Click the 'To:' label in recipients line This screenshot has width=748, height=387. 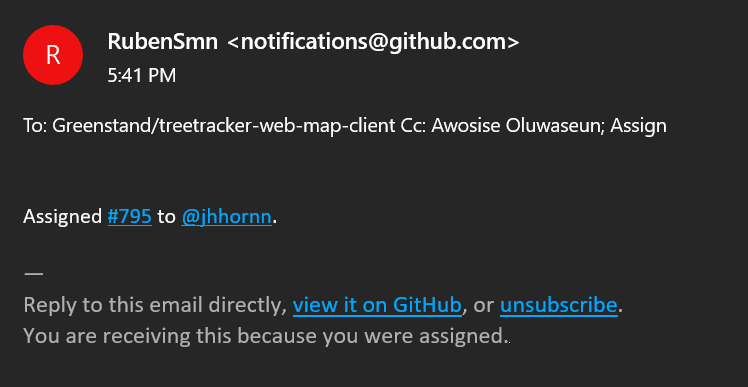(x=35, y=126)
